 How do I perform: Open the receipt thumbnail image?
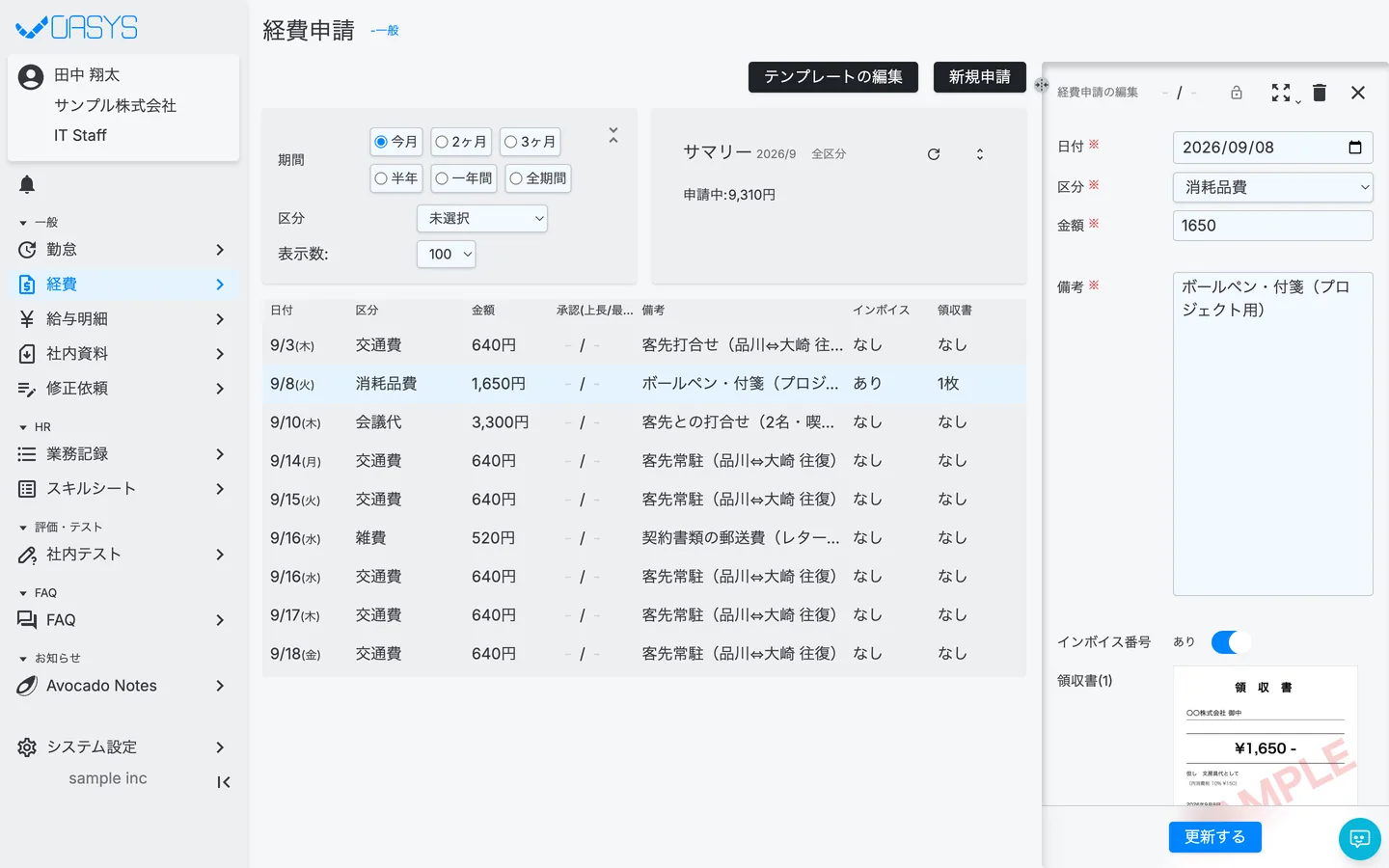point(1266,736)
